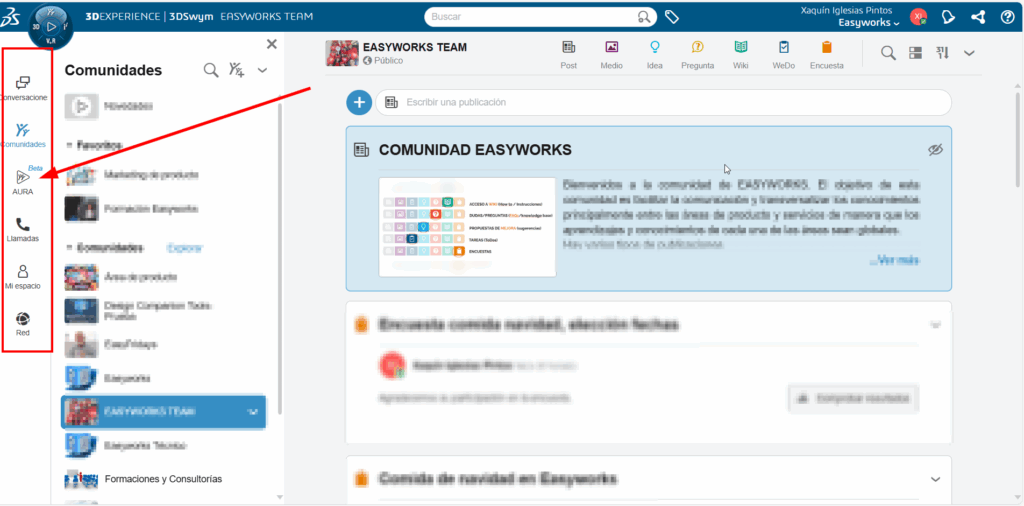The image size is (1024, 506).
Task: Create a new Post
Action: (x=569, y=54)
